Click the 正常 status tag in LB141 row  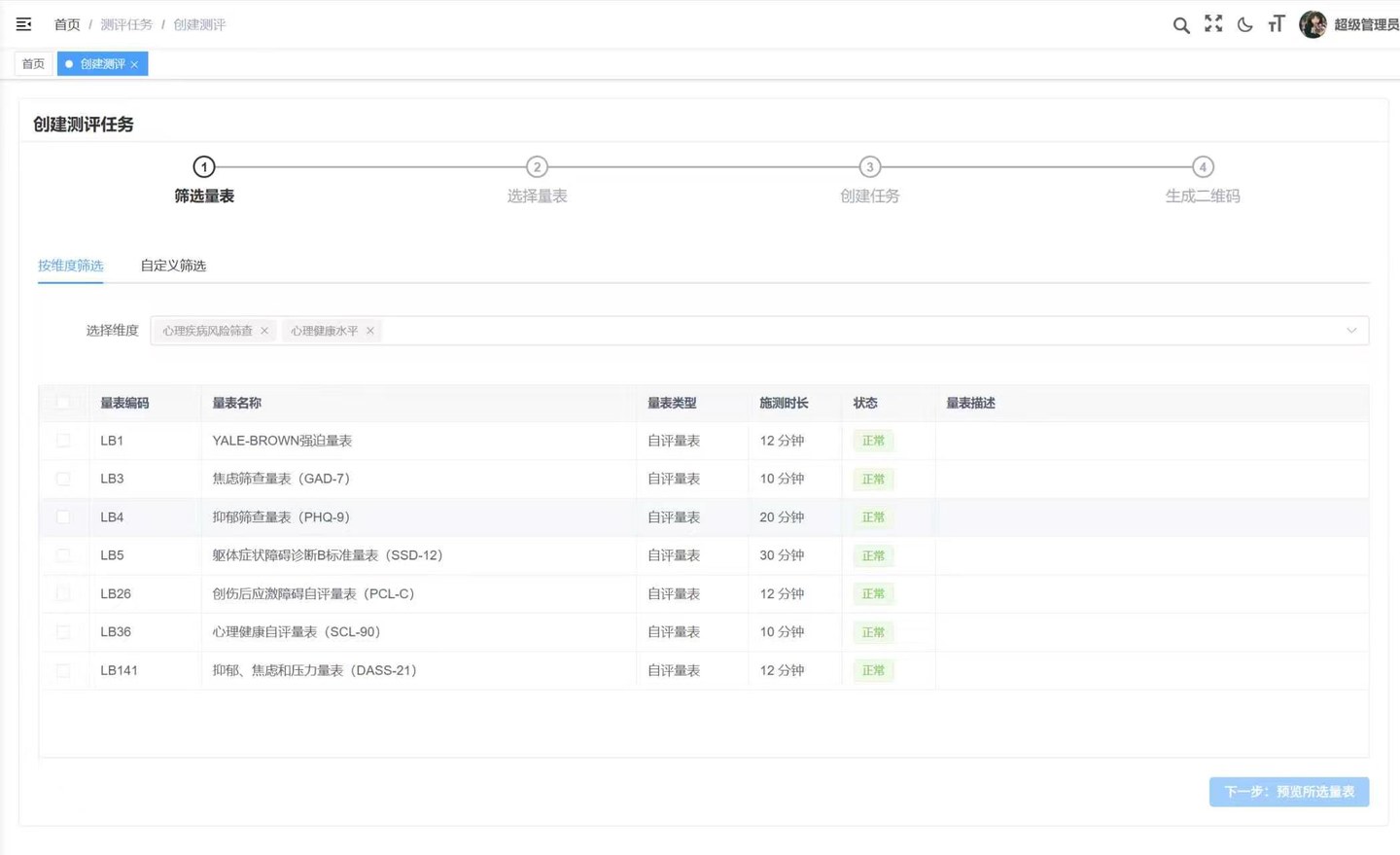click(x=873, y=670)
